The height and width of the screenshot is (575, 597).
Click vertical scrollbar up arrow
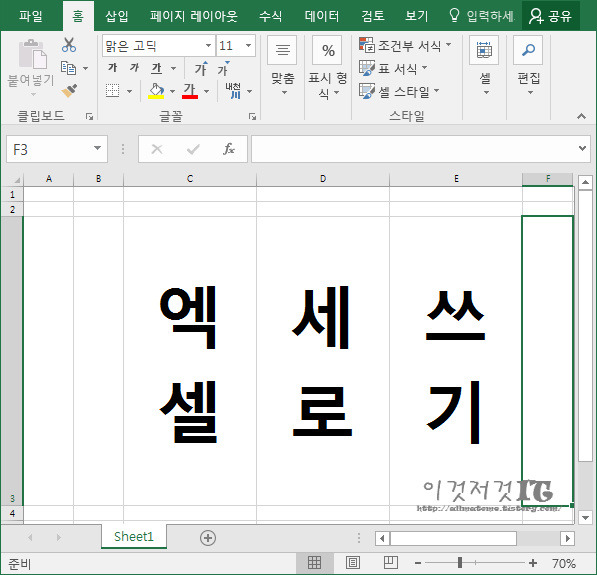coord(585,183)
